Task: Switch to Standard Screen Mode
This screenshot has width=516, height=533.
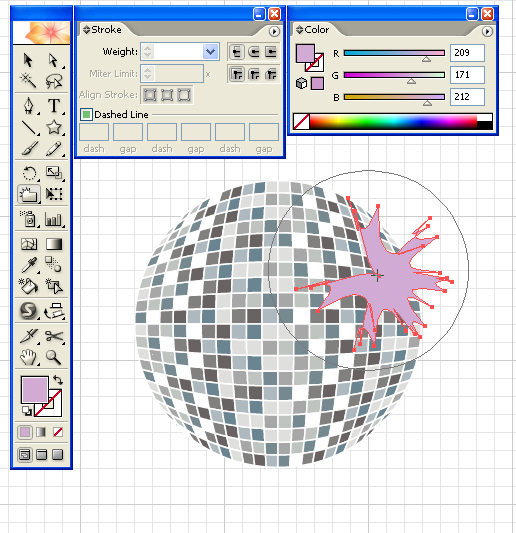Action: (x=25, y=455)
